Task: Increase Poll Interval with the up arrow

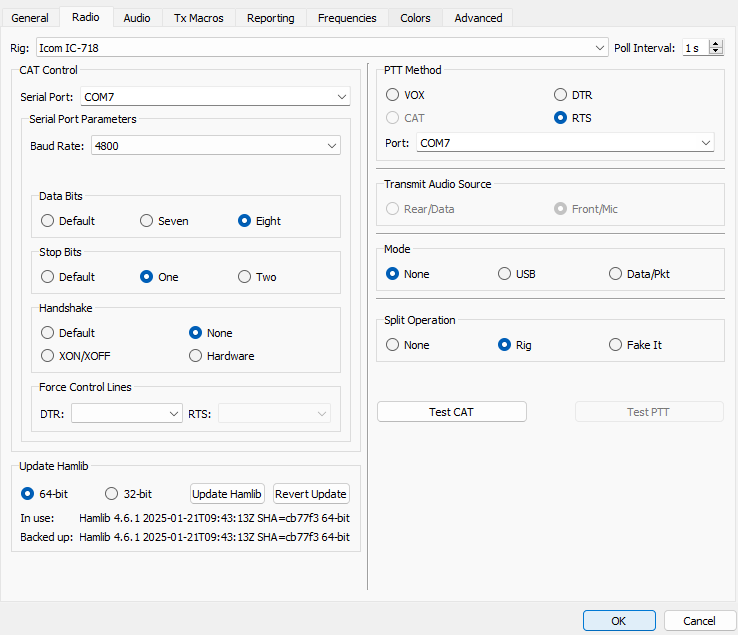Action: coord(716,43)
